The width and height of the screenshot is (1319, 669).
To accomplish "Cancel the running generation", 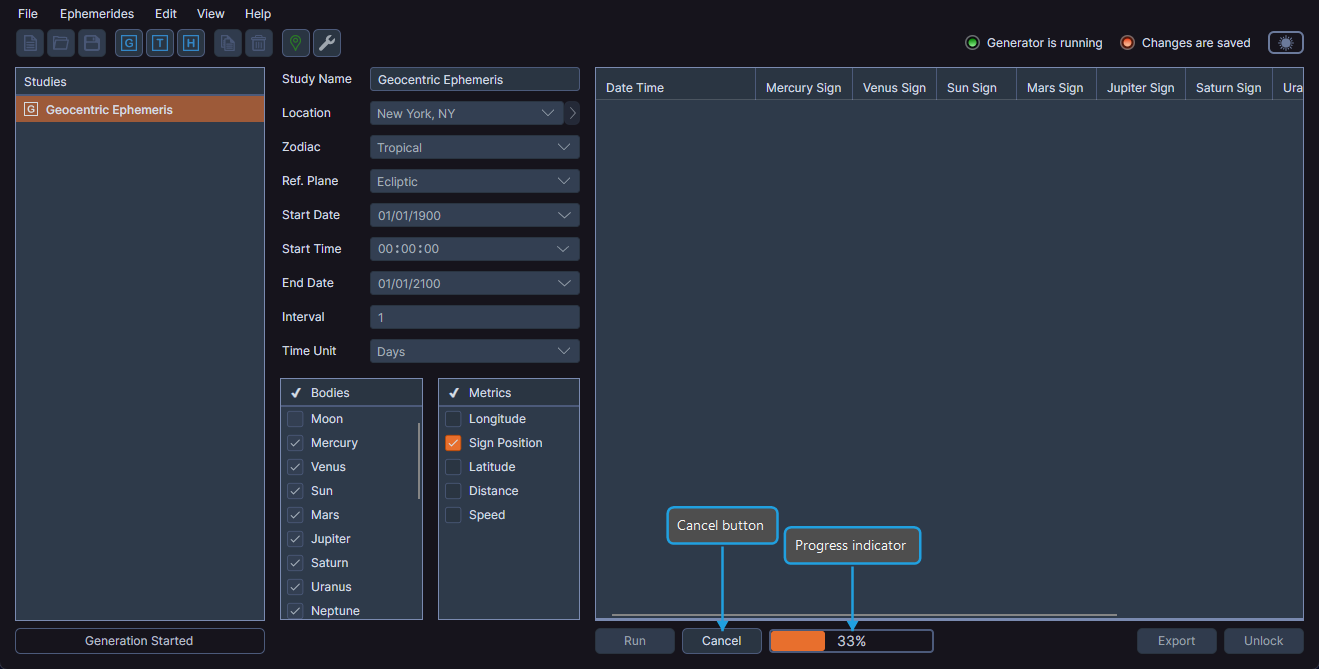I will pyautogui.click(x=721, y=641).
